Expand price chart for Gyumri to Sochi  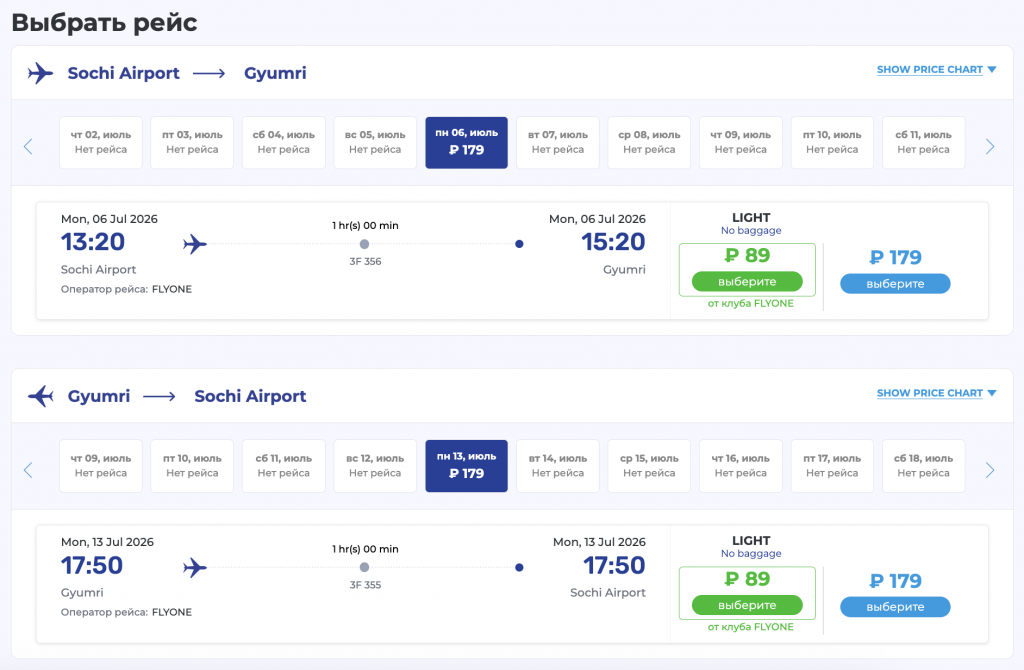point(936,393)
